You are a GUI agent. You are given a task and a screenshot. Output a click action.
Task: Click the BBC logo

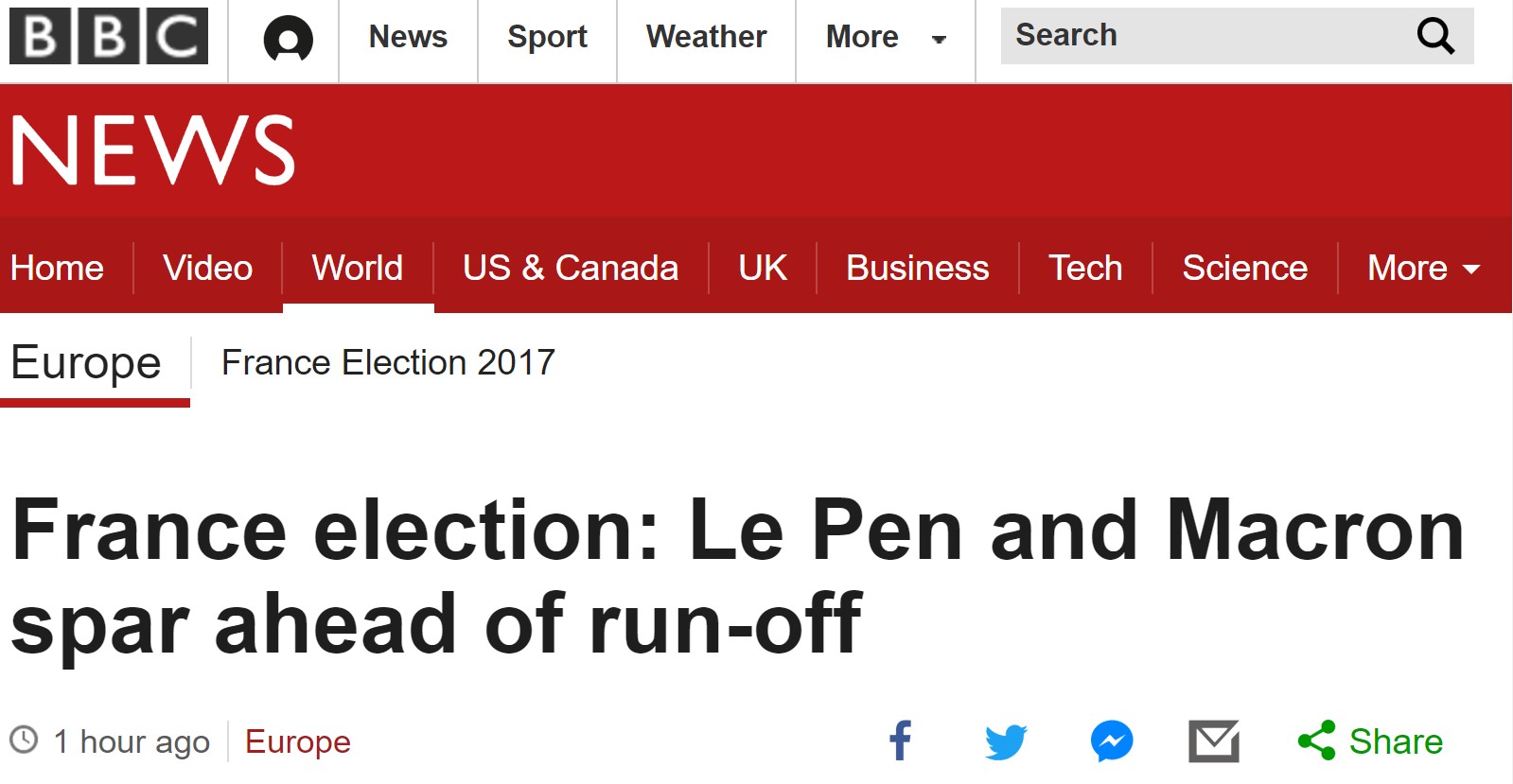coord(109,37)
